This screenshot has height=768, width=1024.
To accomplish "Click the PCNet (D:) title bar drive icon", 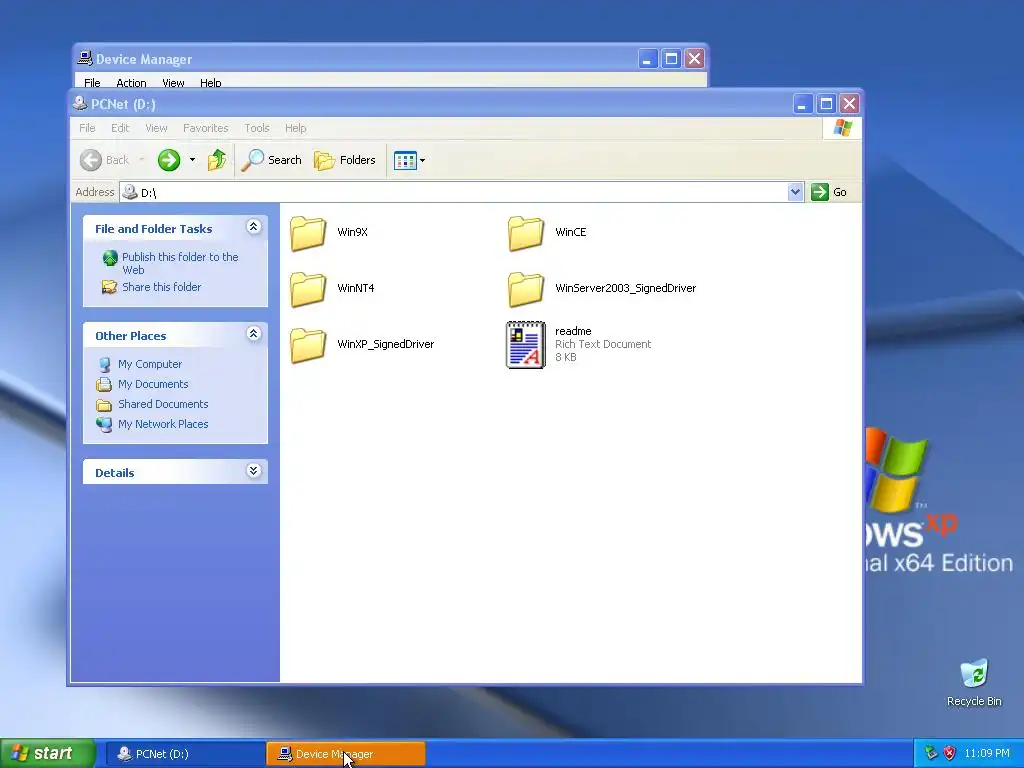I will [80, 103].
